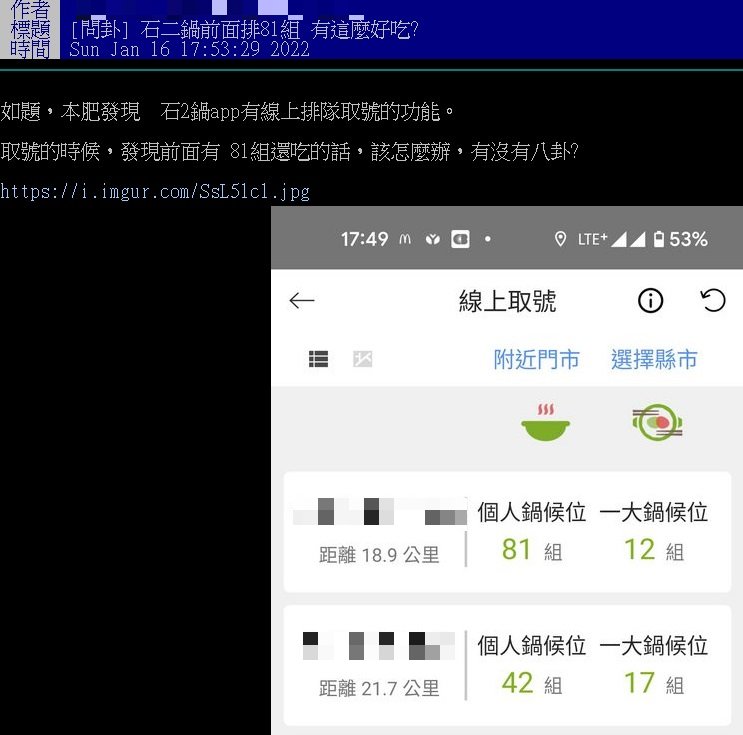Screen dimensions: 743x735
Task: Select the 選擇縣市 tab
Action: point(654,359)
